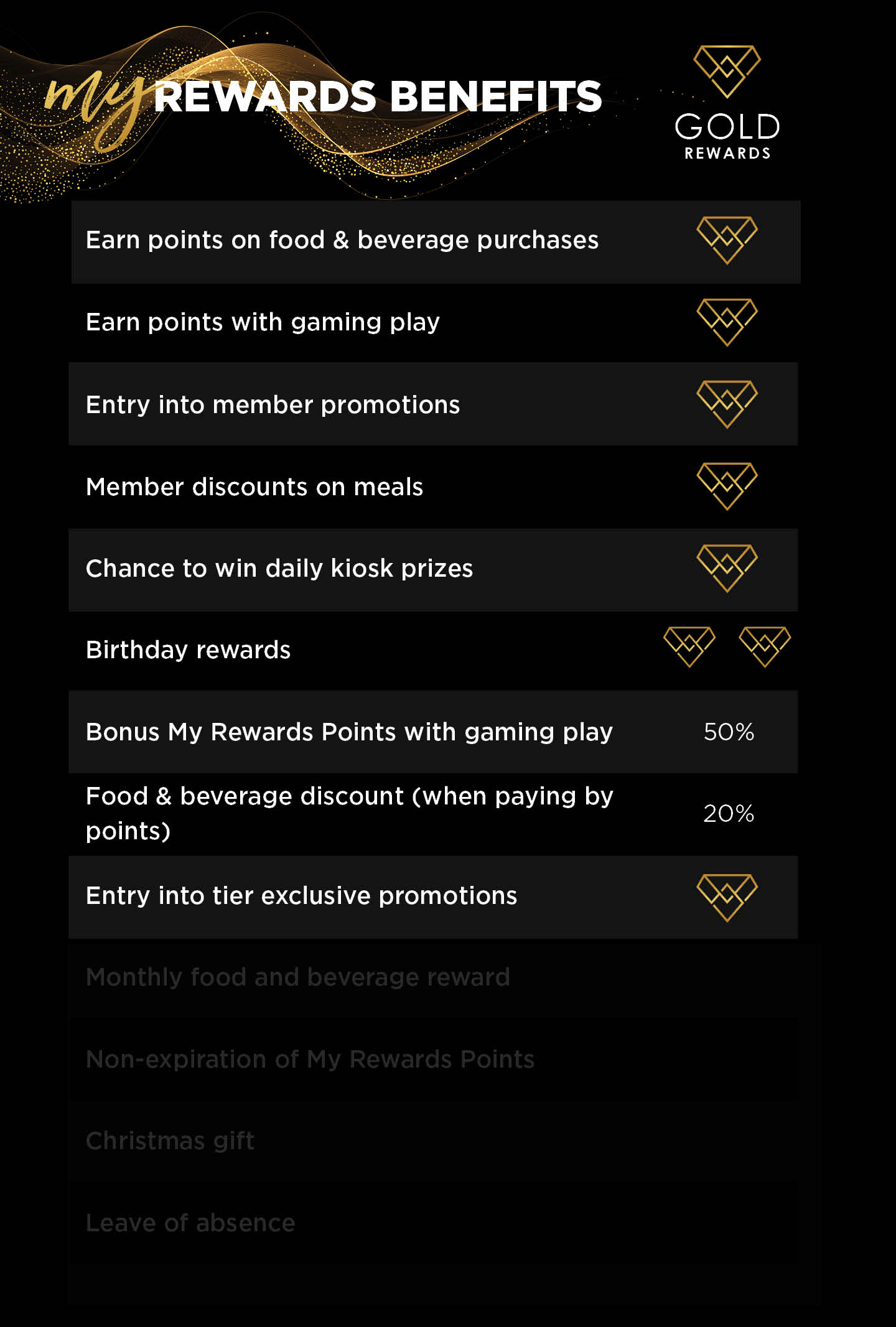The width and height of the screenshot is (896, 1327).
Task: Click the diamond icon beside member discounts on meals
Action: (727, 487)
